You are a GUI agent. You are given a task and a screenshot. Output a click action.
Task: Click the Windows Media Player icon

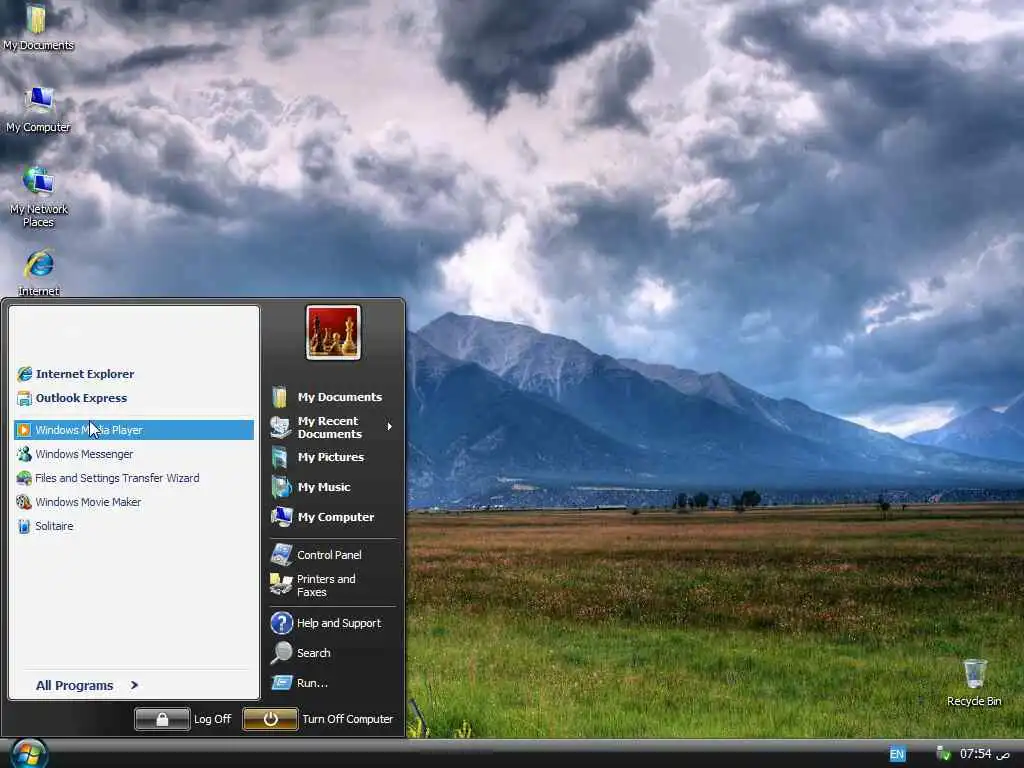pos(24,430)
